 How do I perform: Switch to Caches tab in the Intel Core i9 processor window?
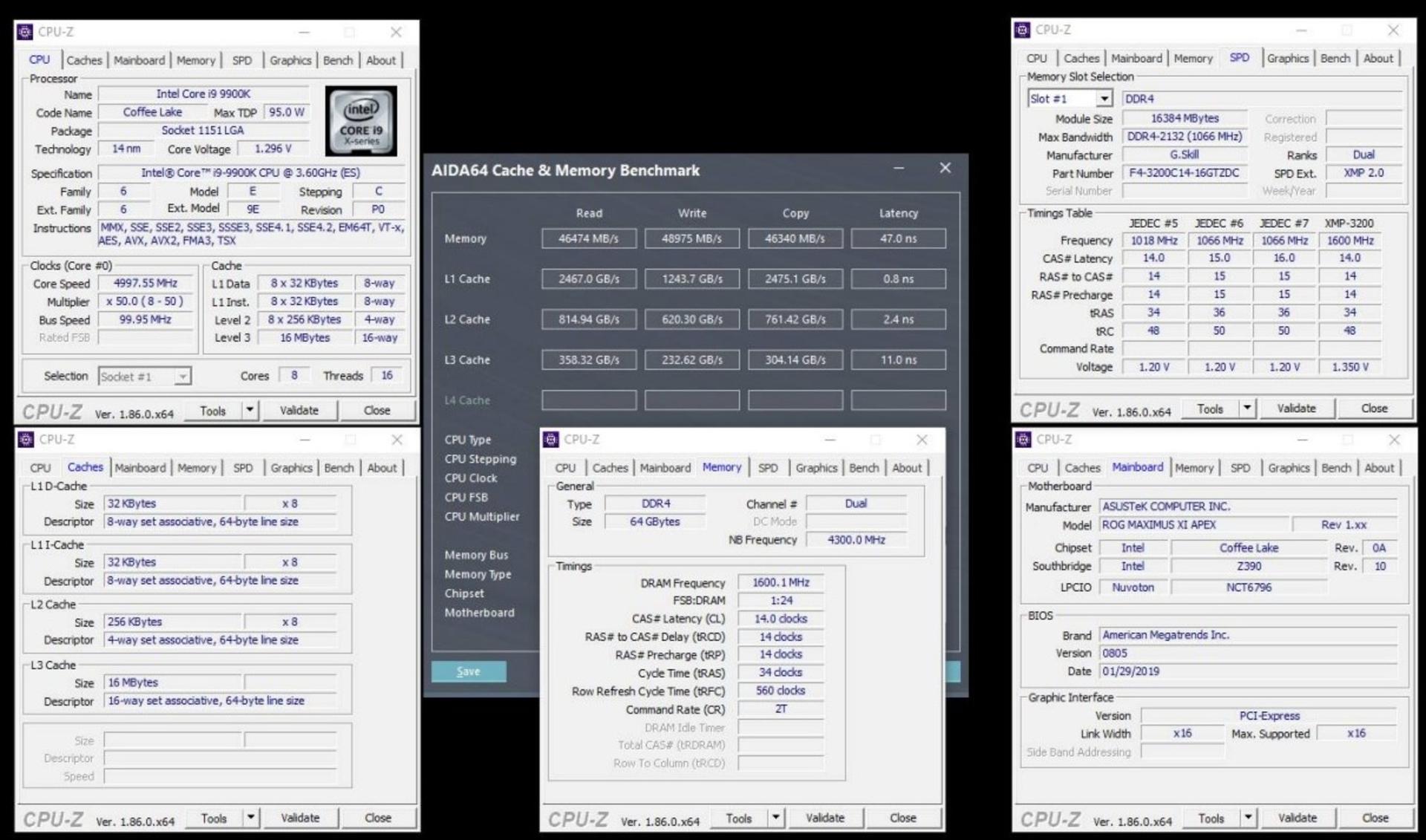coord(84,61)
